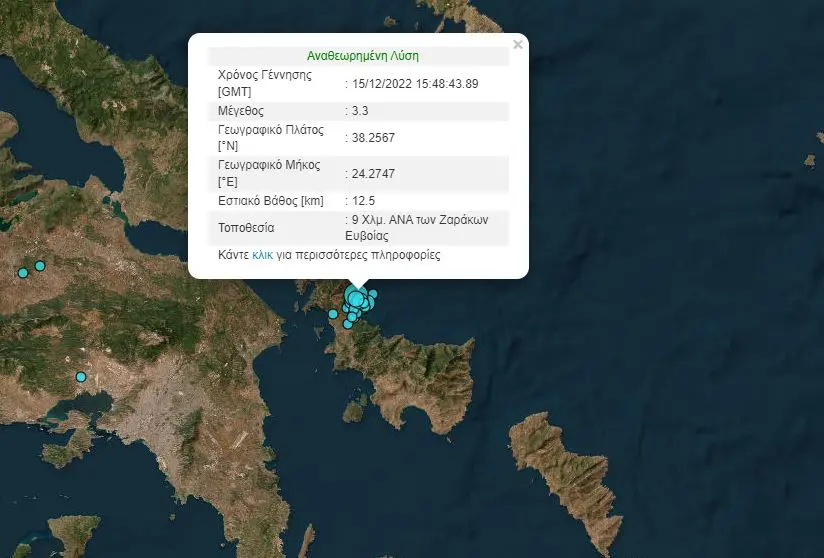The width and height of the screenshot is (824, 558).
Task: Close the earthquake info popup
Action: pyautogui.click(x=517, y=45)
